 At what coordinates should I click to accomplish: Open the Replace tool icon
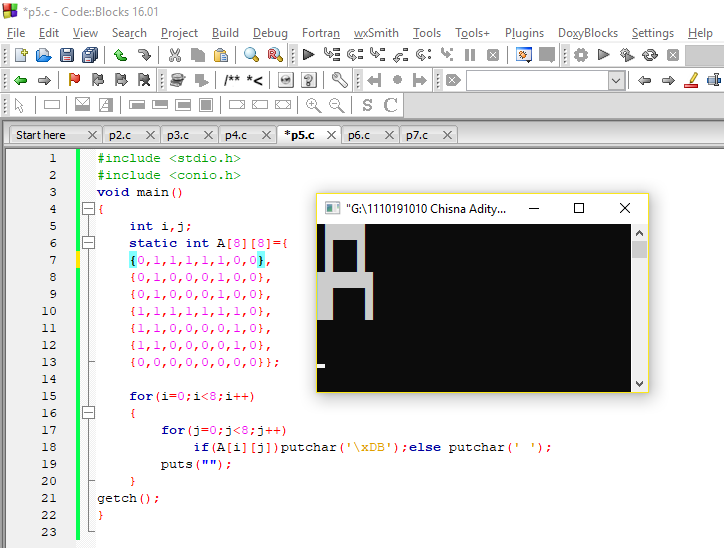click(275, 55)
